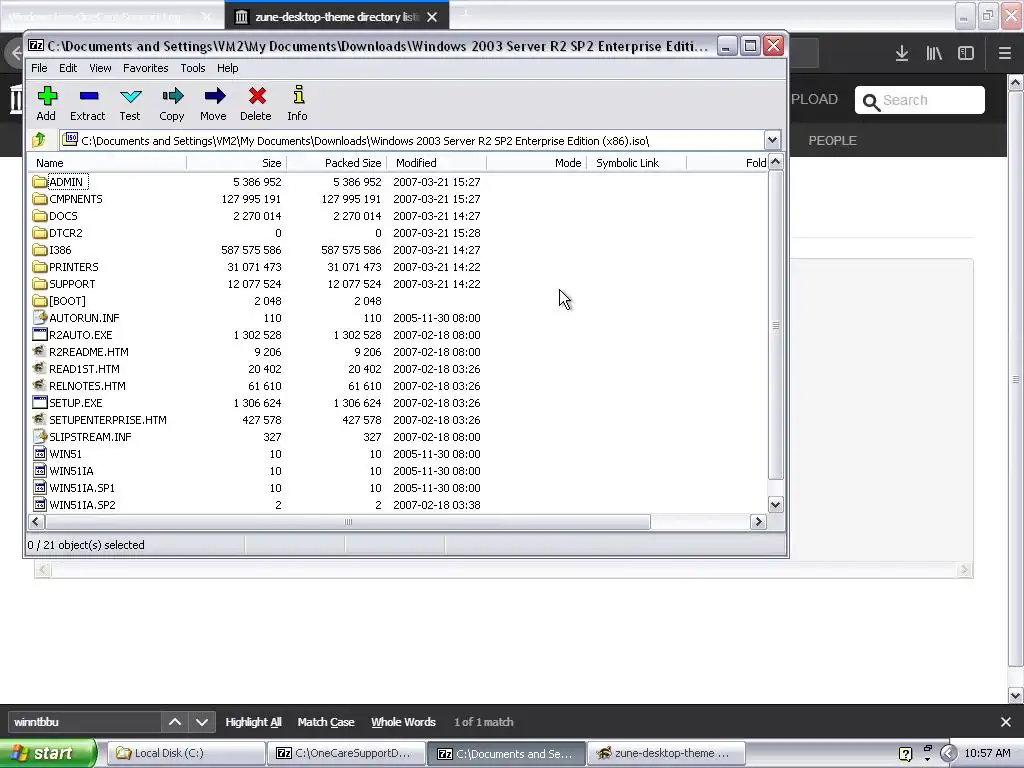Select the SETUP.EXE file icon
Viewport: 1024px width, 768px height.
[x=40, y=402]
